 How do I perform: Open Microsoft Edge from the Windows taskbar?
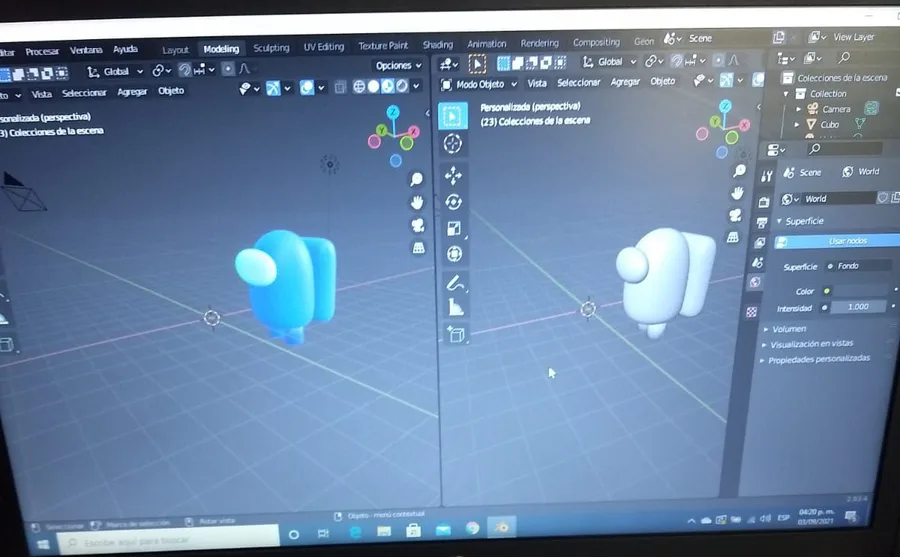tap(355, 532)
